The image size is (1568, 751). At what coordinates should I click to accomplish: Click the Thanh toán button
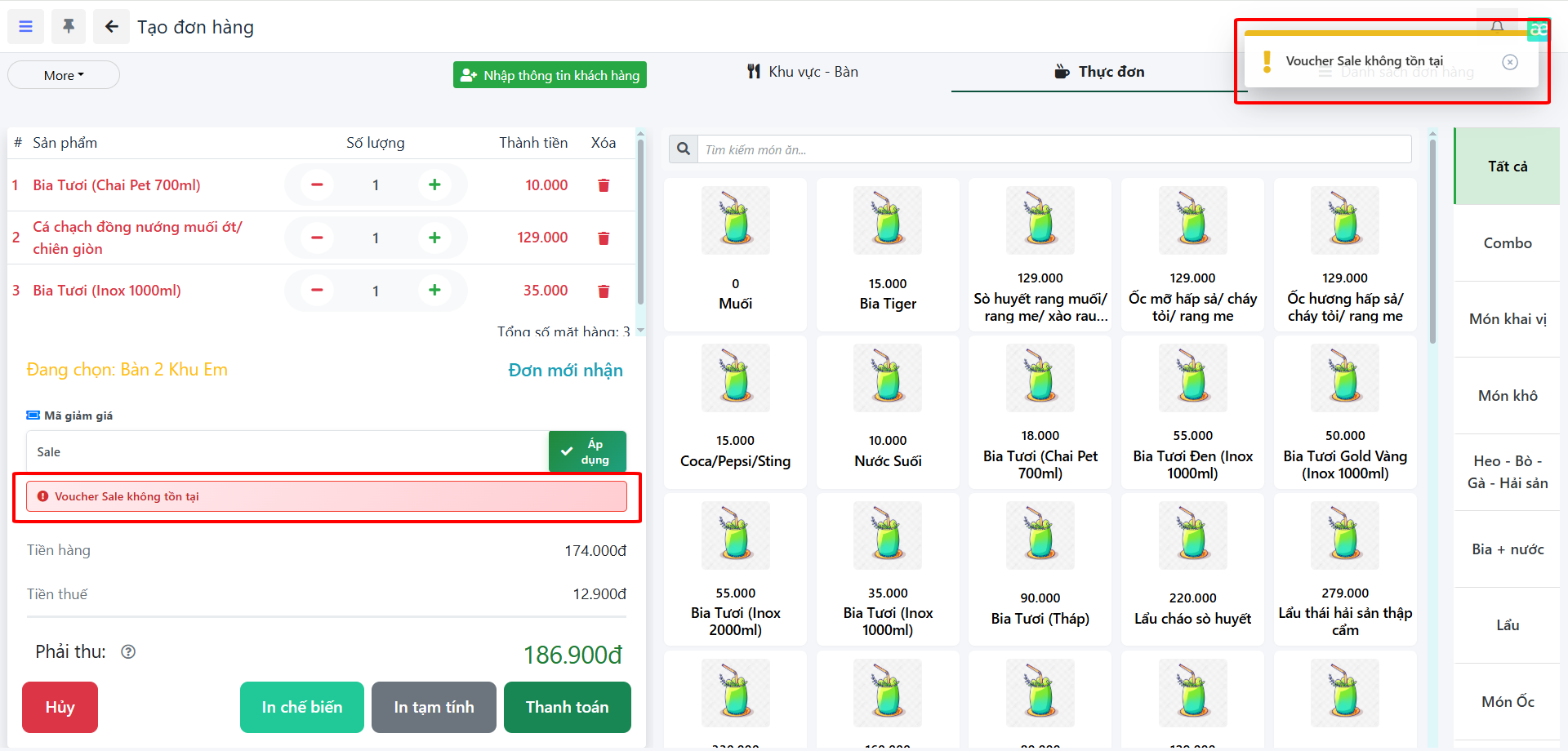[x=567, y=707]
